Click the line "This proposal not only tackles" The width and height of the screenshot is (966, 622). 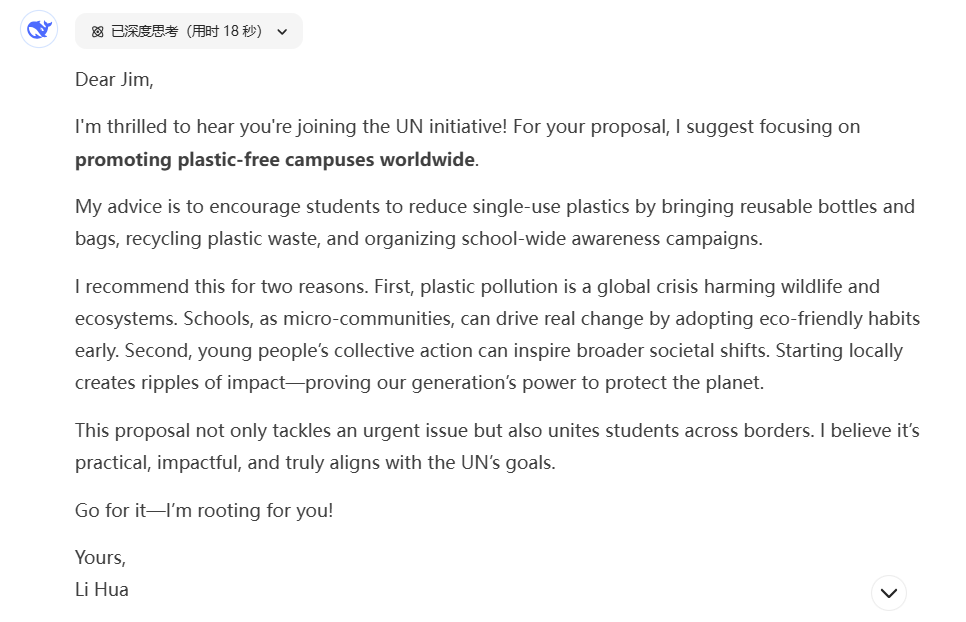point(497,430)
